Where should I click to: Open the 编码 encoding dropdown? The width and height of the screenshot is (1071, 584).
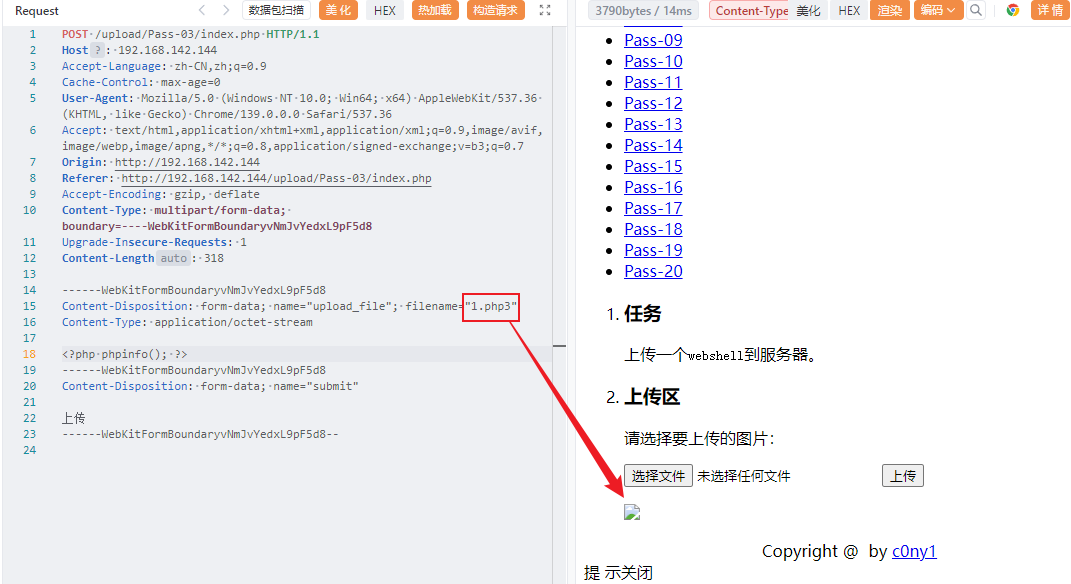[938, 10]
